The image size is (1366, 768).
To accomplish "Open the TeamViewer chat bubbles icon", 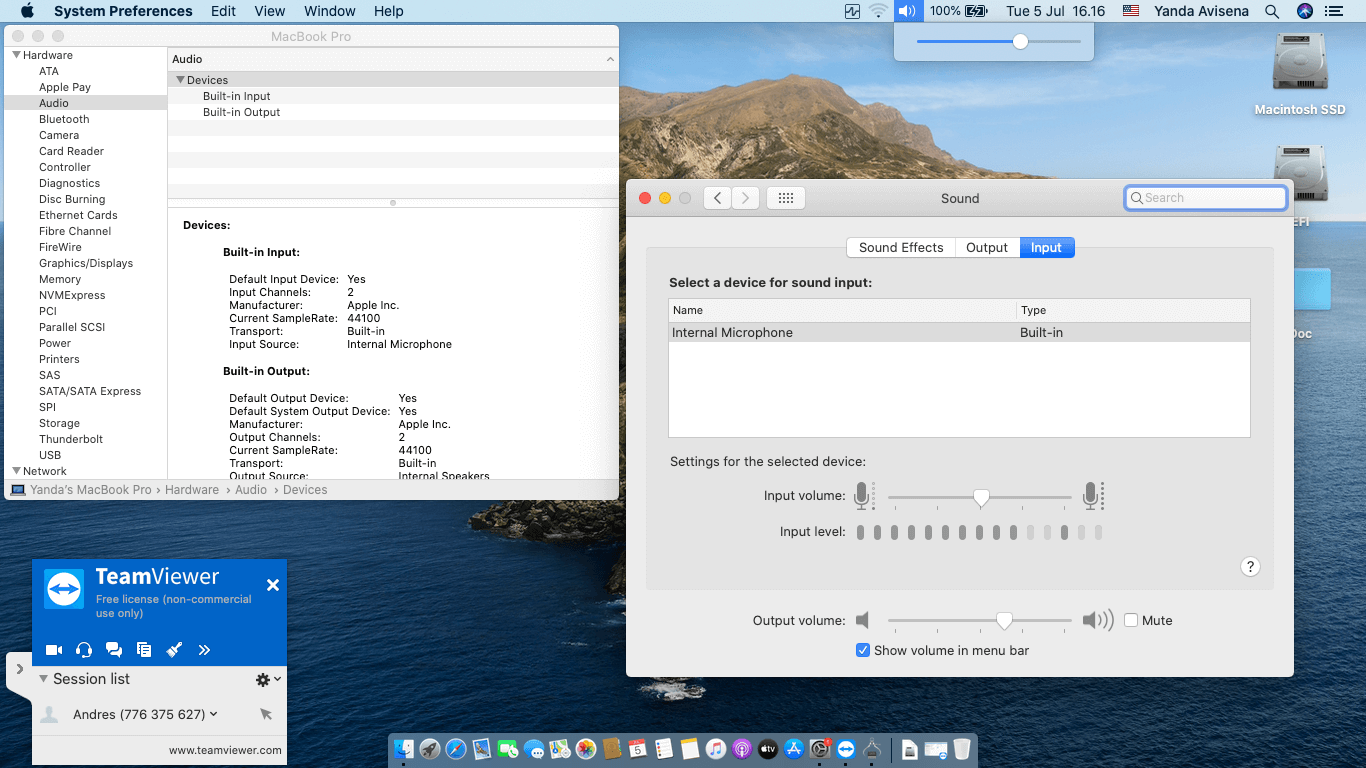I will point(114,650).
